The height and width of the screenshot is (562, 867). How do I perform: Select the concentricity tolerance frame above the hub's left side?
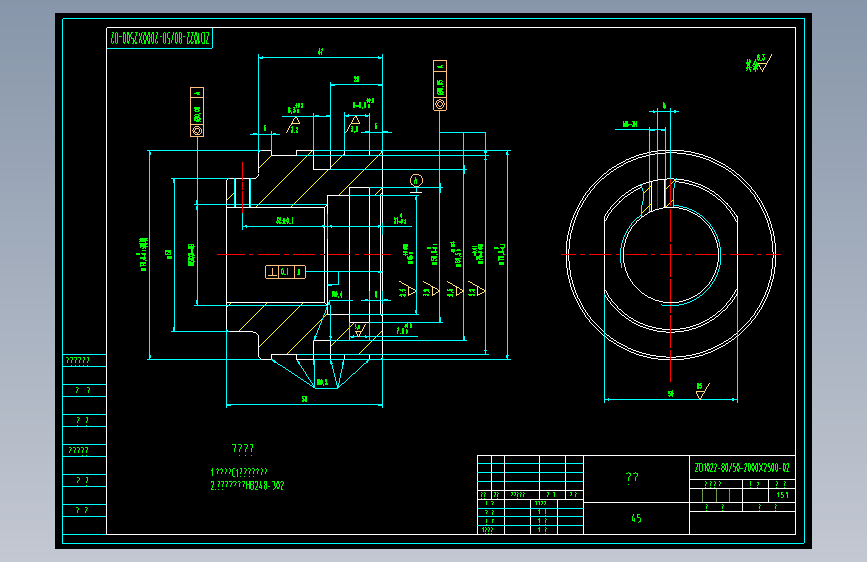(197, 112)
